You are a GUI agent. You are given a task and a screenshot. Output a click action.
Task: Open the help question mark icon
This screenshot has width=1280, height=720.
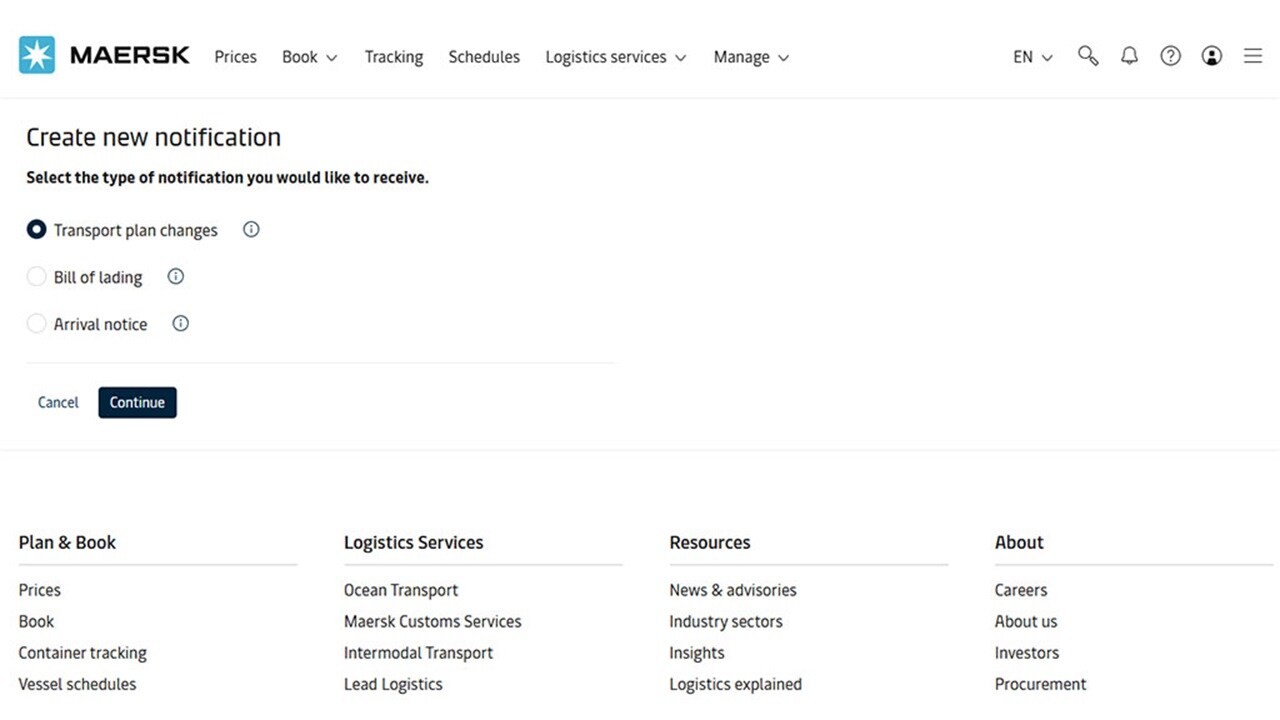coord(1170,56)
